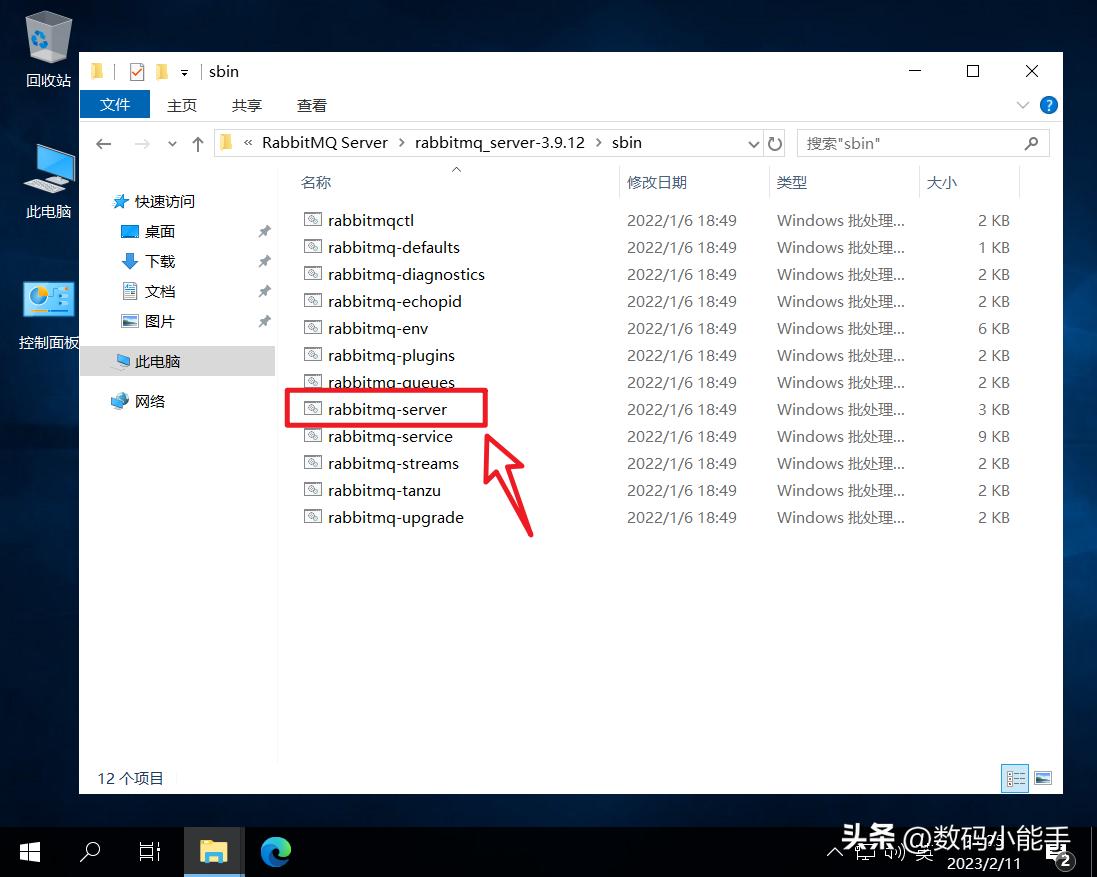
Task: Click the up arrow to go to parent folder
Action: [197, 143]
